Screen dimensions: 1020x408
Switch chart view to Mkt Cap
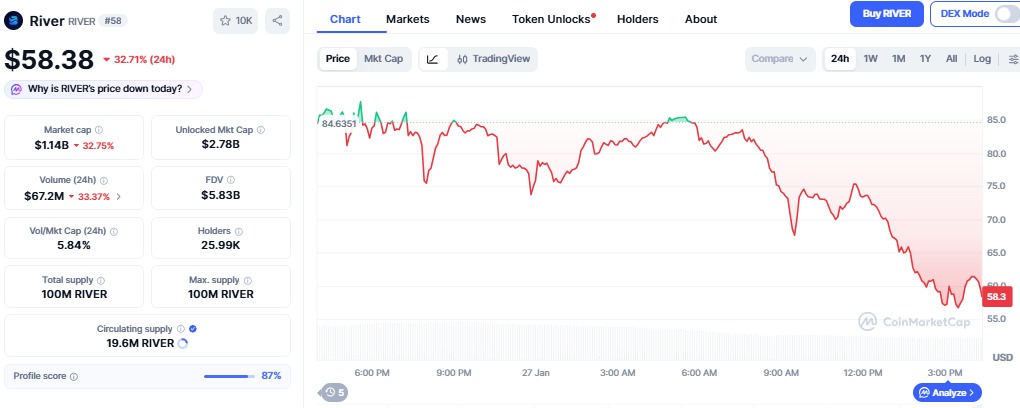pyautogui.click(x=383, y=59)
